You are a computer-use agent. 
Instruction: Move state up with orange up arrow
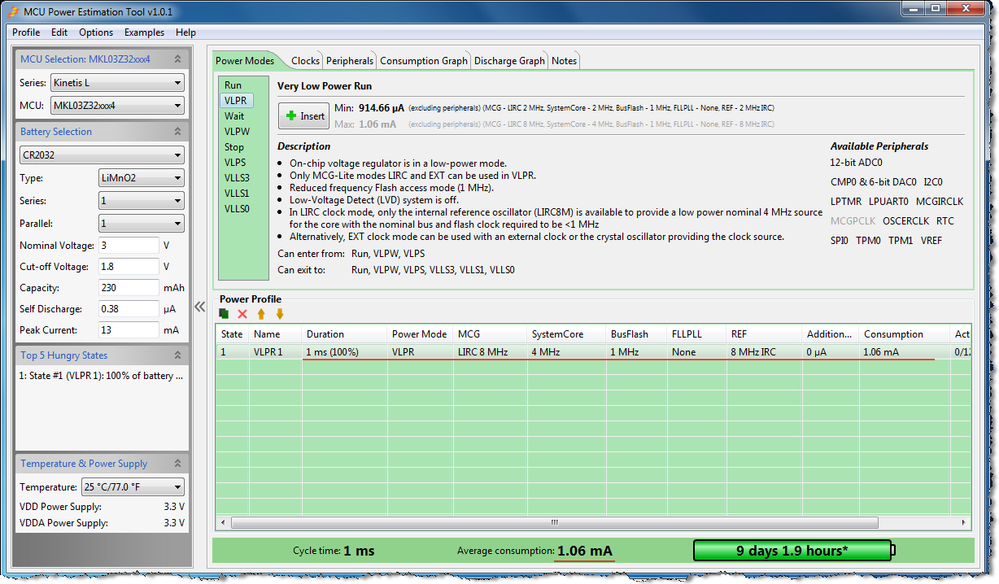(261, 314)
